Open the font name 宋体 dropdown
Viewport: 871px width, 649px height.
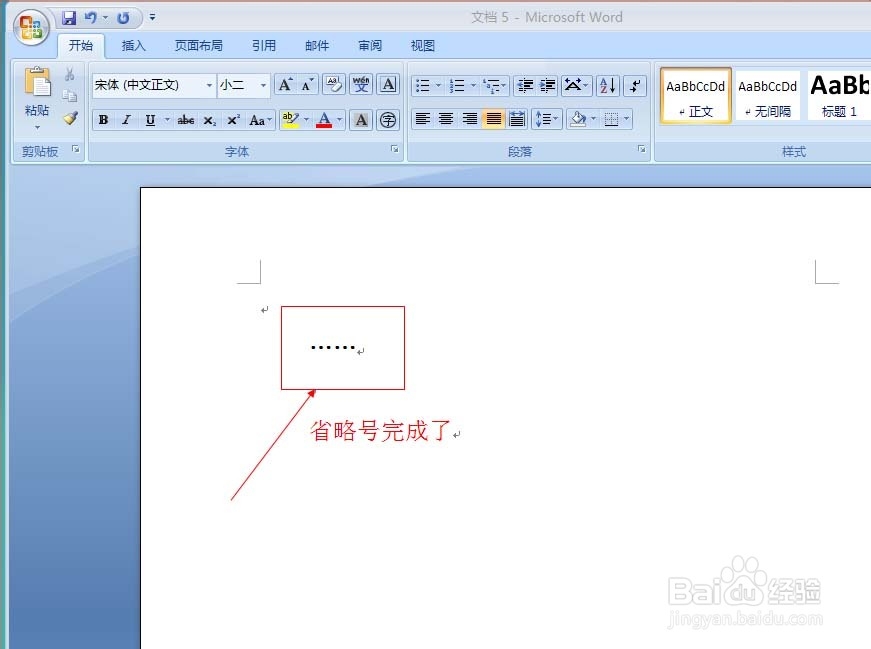pos(209,85)
